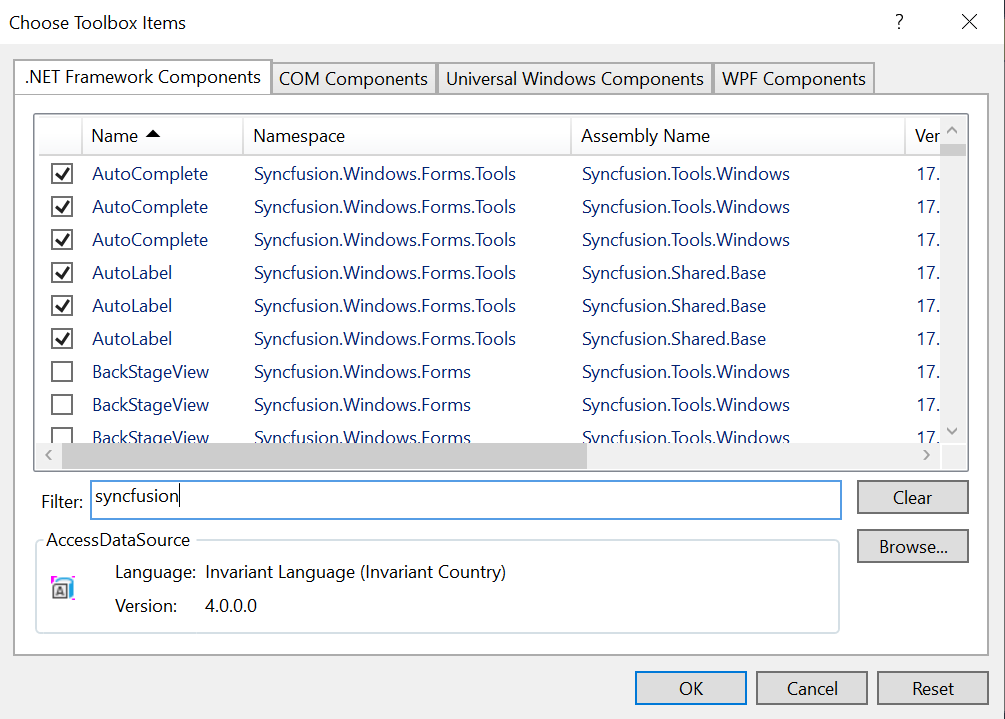Click inside the Filter text field
Viewport: 1005px width, 719px height.
(465, 499)
